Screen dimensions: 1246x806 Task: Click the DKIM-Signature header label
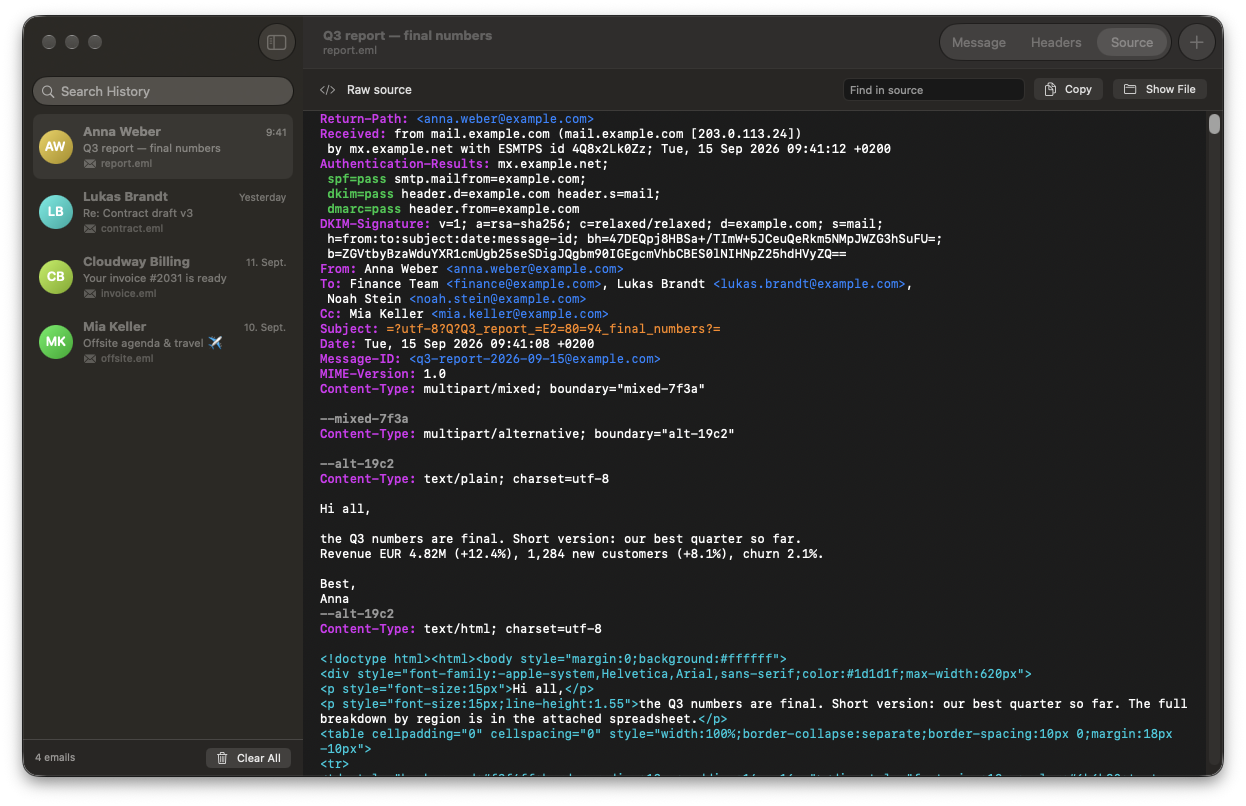tap(375, 224)
